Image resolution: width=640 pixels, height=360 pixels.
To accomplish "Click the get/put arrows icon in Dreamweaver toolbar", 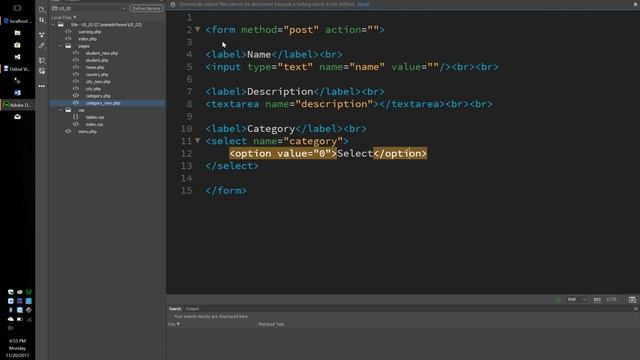I will click(42, 20).
